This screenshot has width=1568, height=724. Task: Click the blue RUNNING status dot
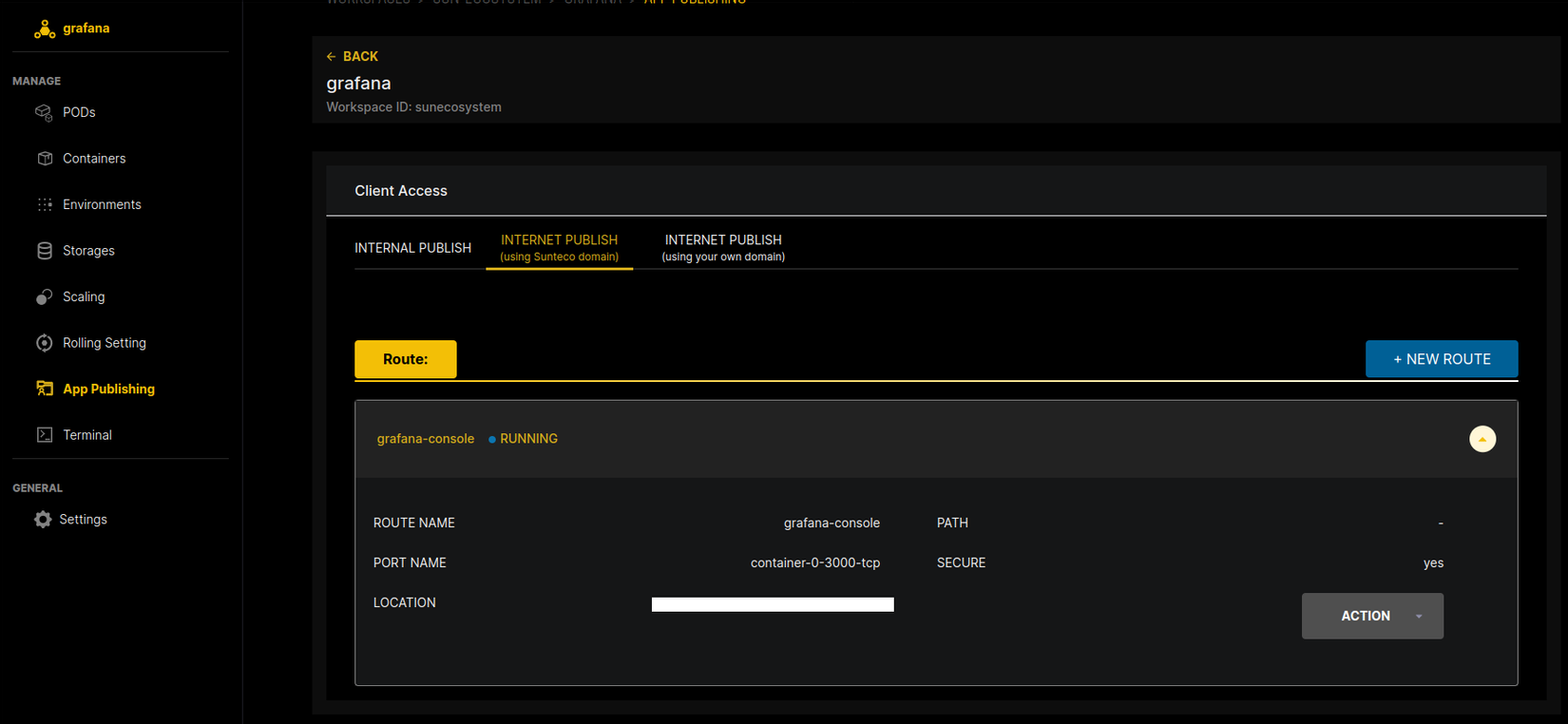(x=492, y=440)
